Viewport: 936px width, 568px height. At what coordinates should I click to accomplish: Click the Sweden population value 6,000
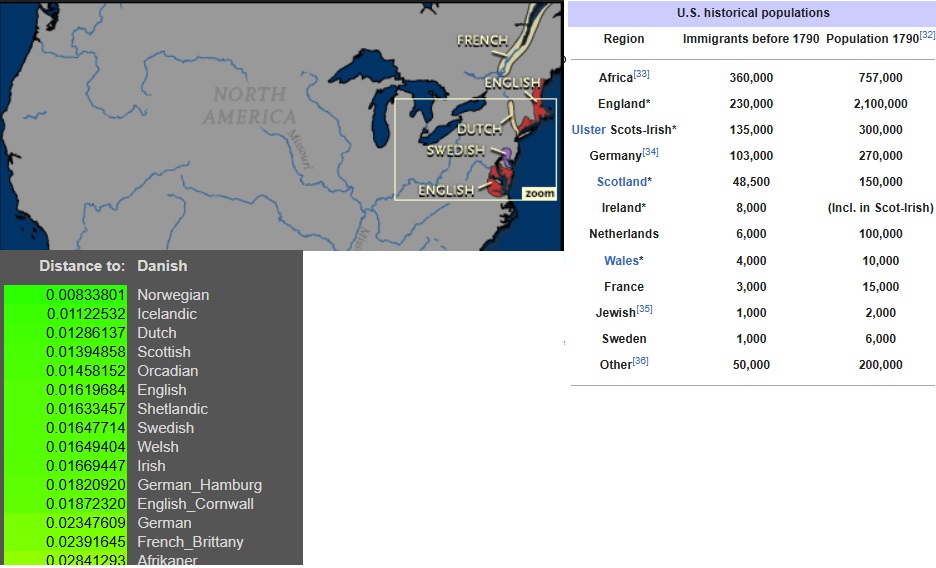880,338
